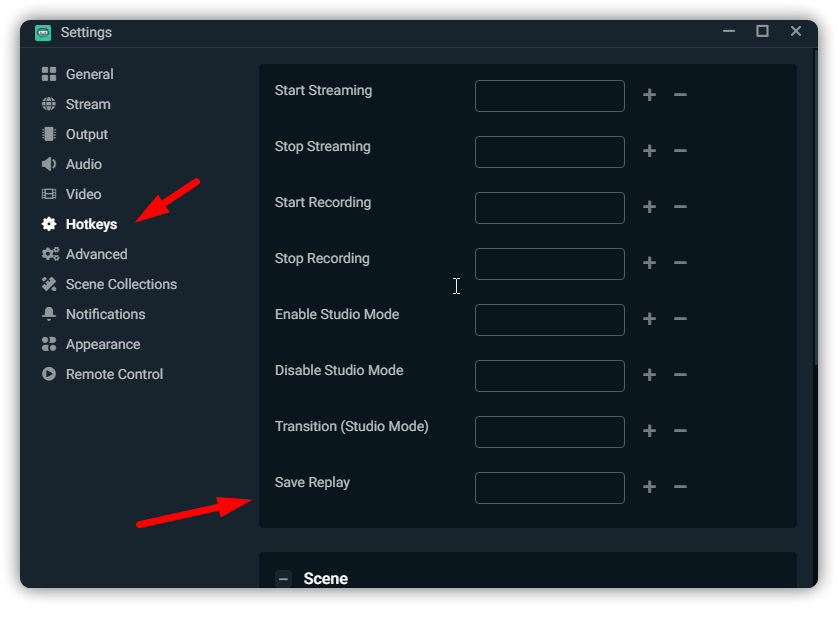Click the Output chip icon
The height and width of the screenshot is (638, 838).
pyautogui.click(x=48, y=134)
